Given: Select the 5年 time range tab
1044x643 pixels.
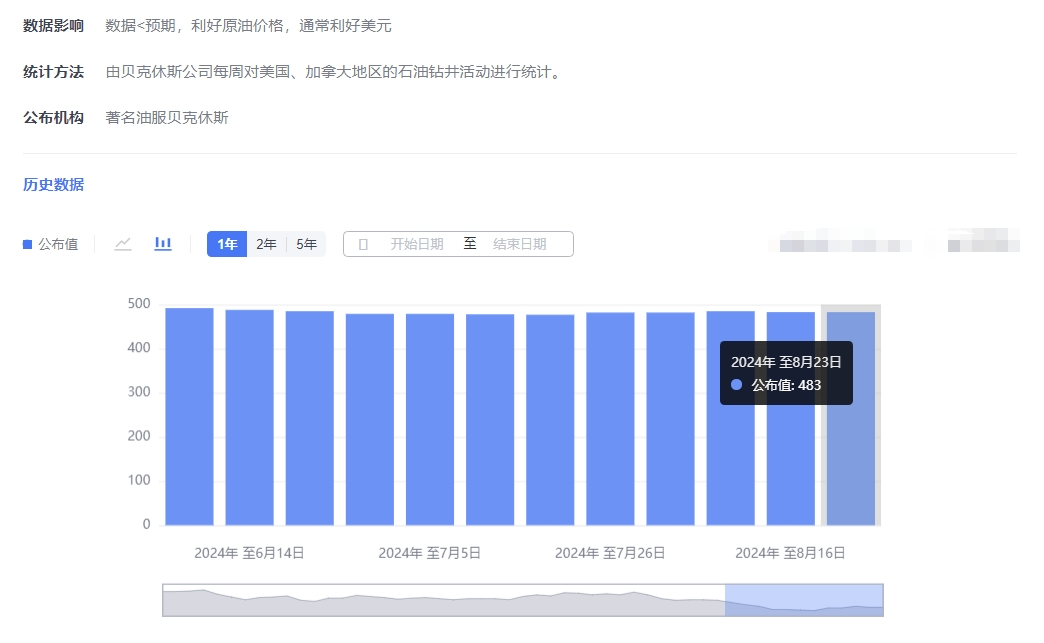Looking at the screenshot, I should 306,244.
